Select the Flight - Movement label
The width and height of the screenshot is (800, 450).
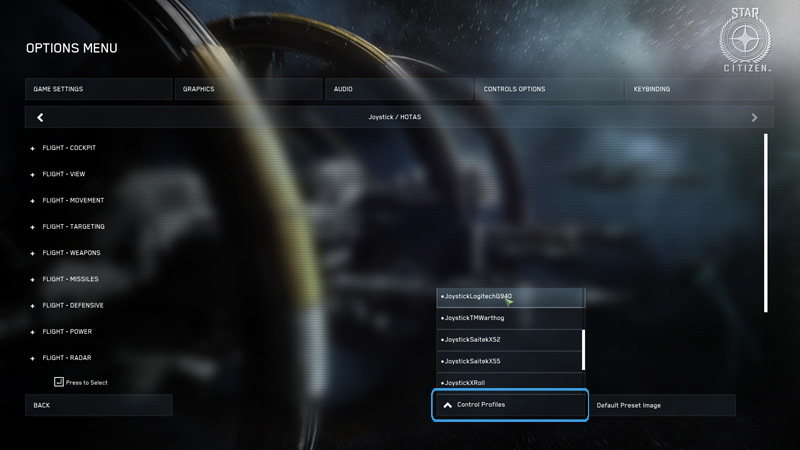tap(73, 201)
